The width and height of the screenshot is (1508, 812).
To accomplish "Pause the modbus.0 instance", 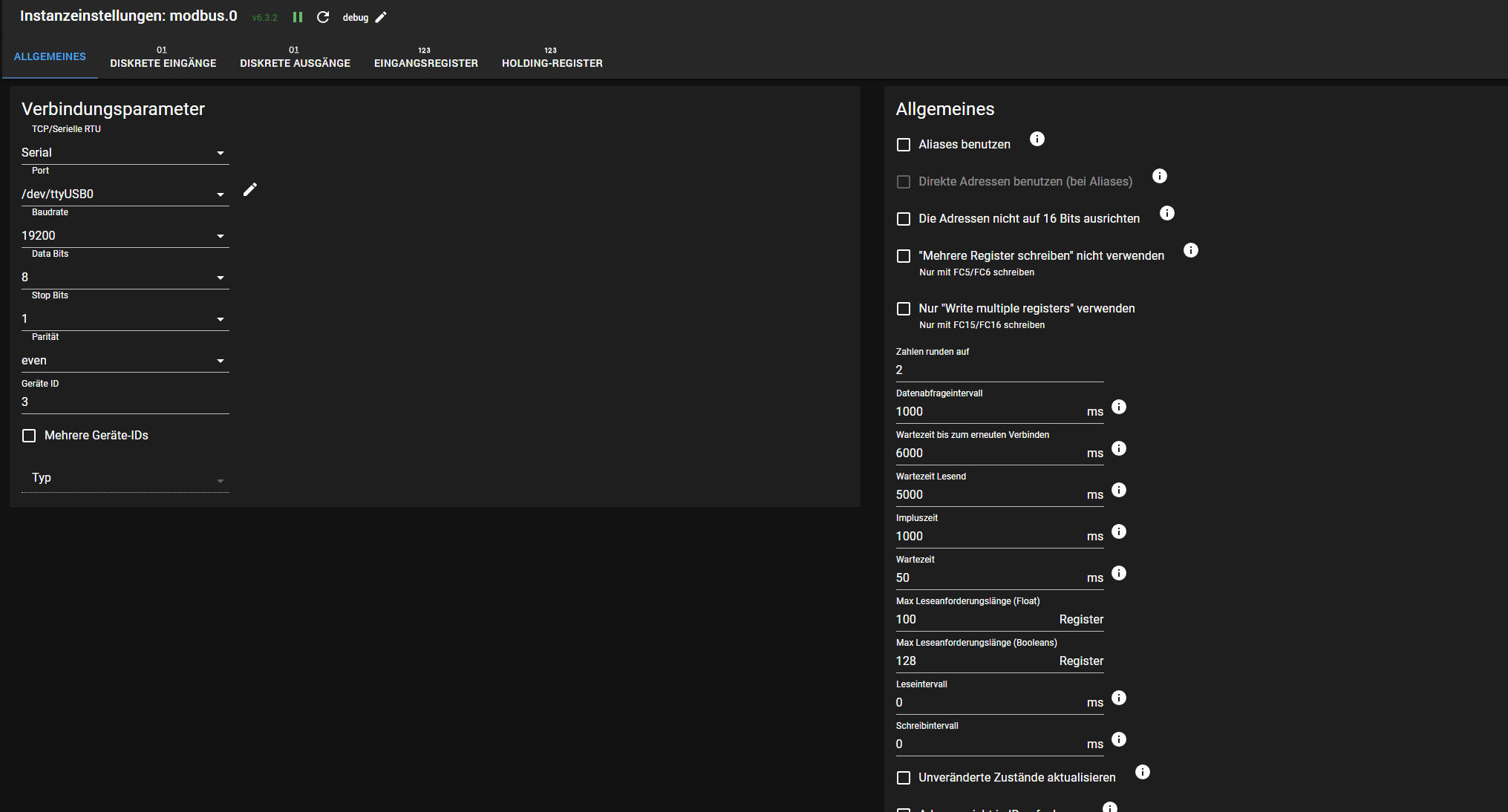I will [298, 17].
